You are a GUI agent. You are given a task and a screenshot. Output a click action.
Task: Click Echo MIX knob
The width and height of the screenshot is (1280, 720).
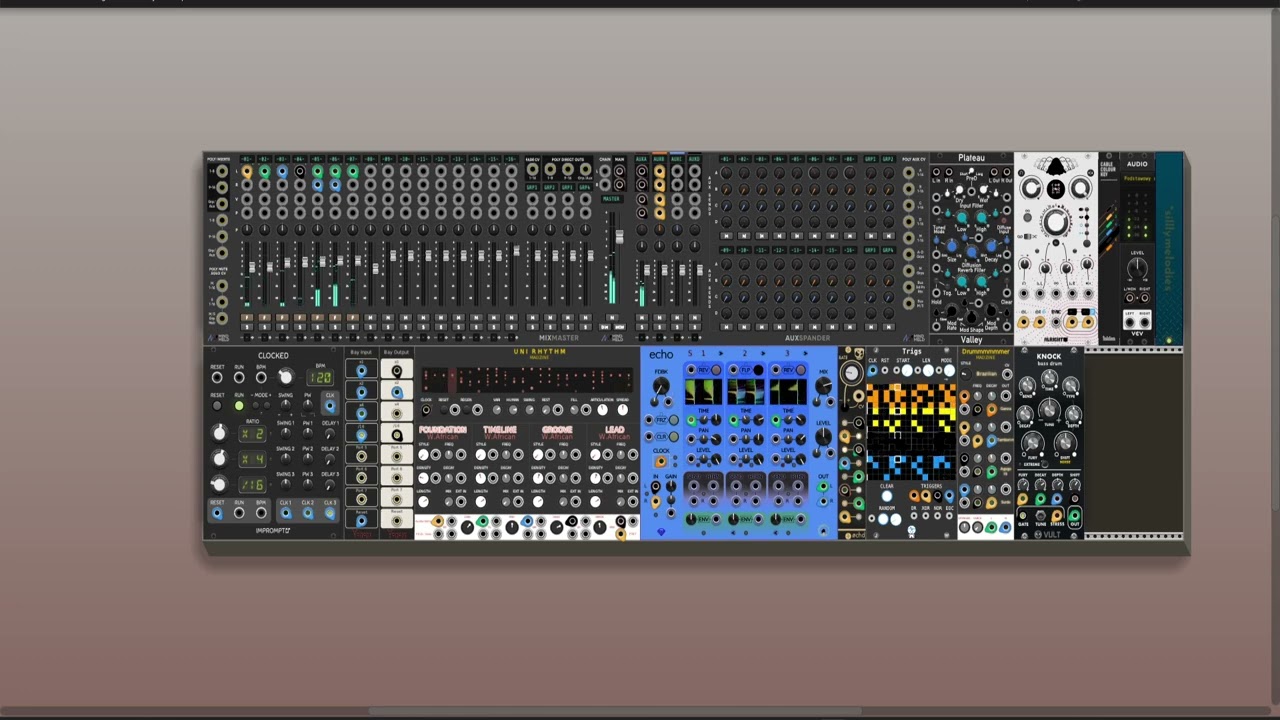[823, 385]
